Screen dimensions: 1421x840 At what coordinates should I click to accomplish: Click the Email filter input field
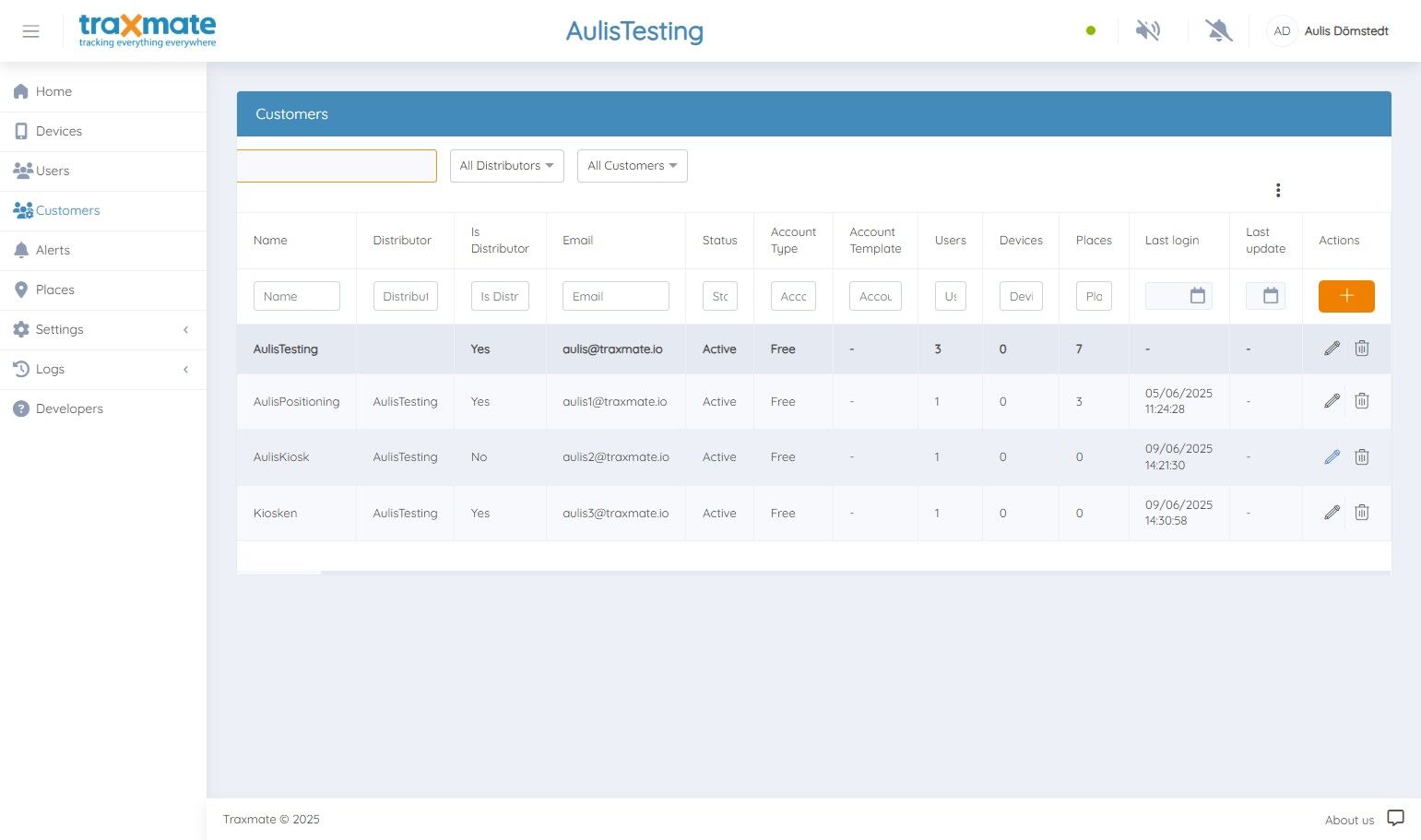tap(615, 296)
